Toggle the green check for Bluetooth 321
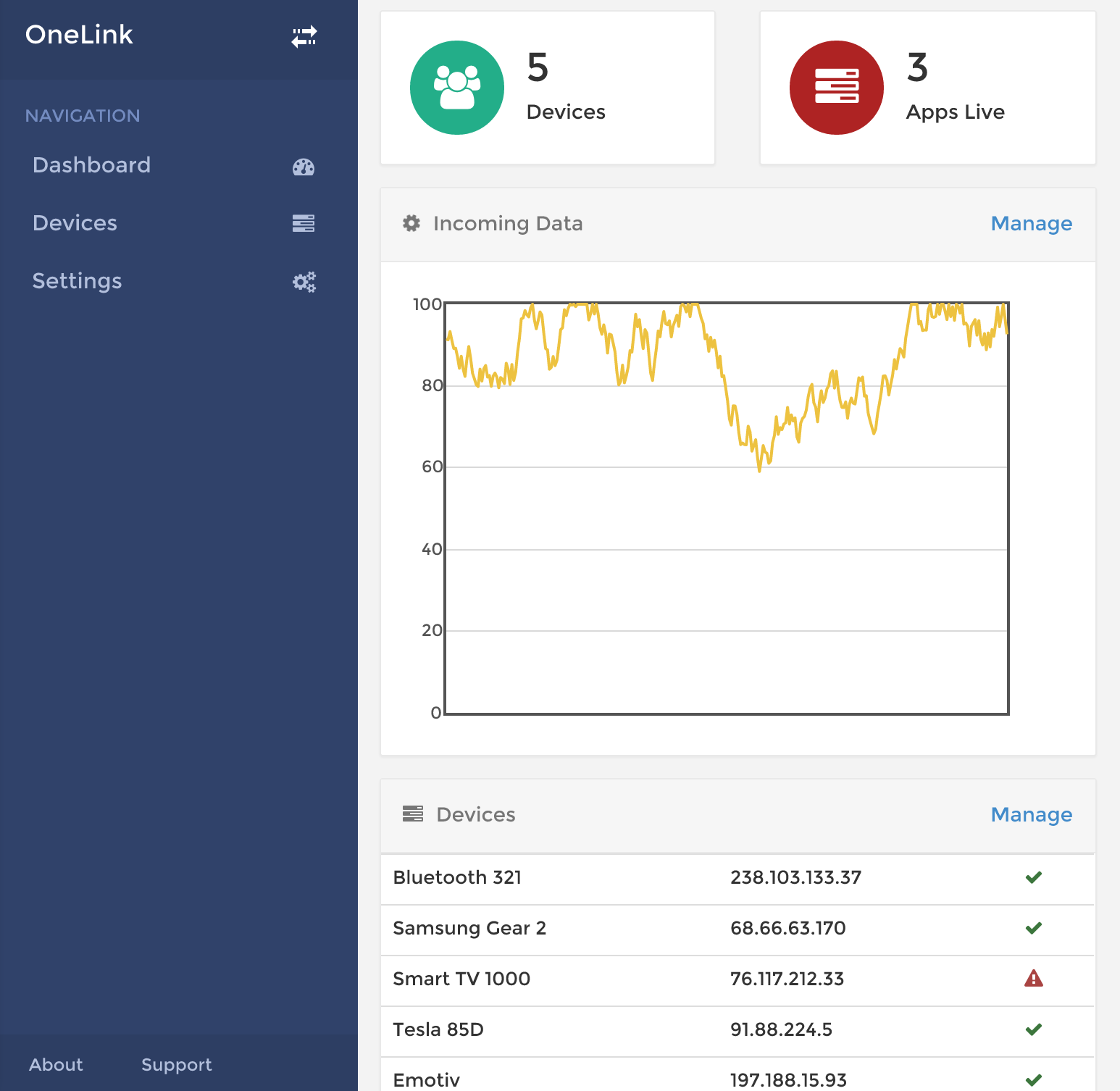The height and width of the screenshot is (1091, 1120). tap(1034, 877)
